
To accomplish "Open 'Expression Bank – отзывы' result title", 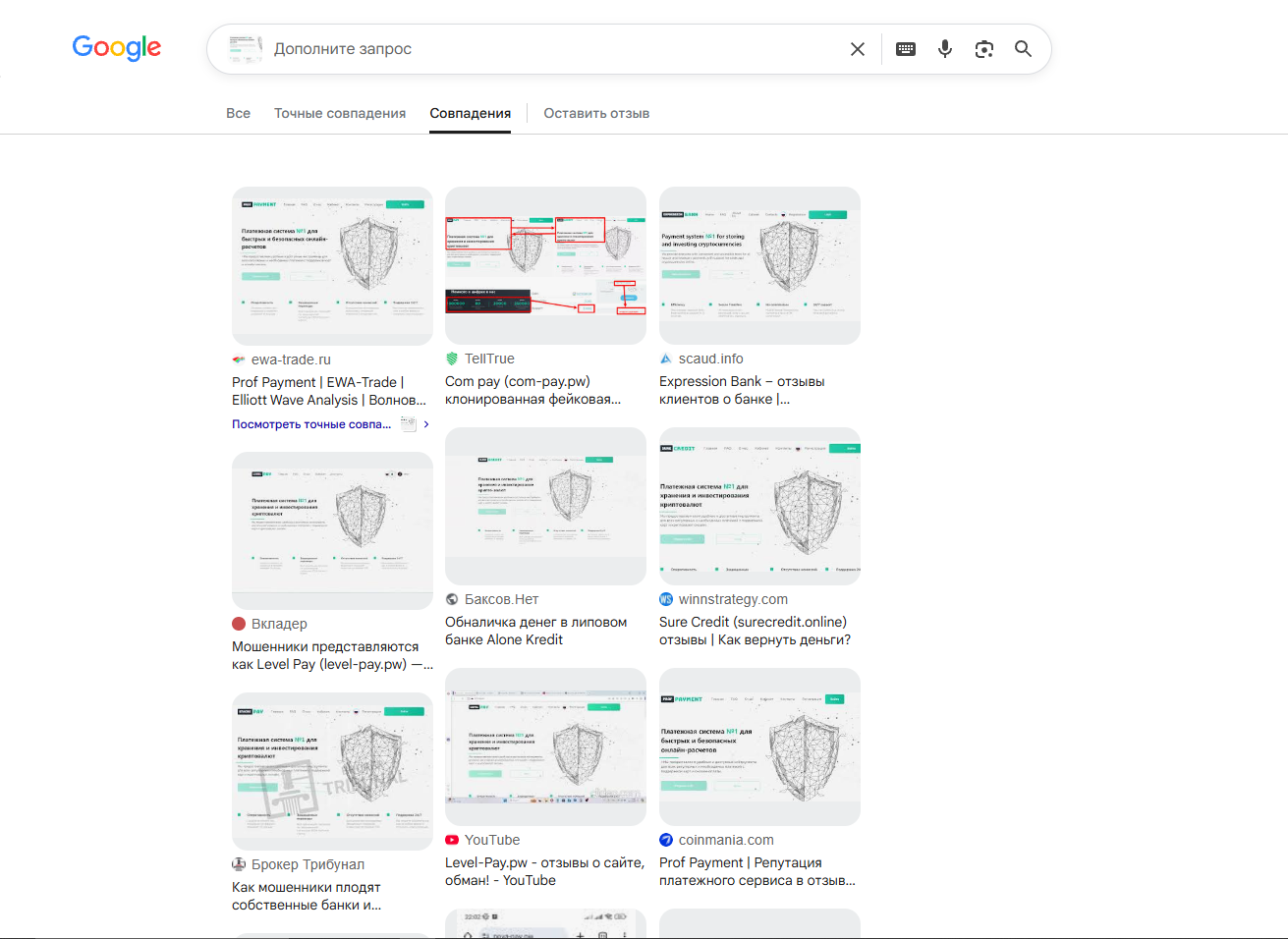I will pyautogui.click(x=742, y=390).
